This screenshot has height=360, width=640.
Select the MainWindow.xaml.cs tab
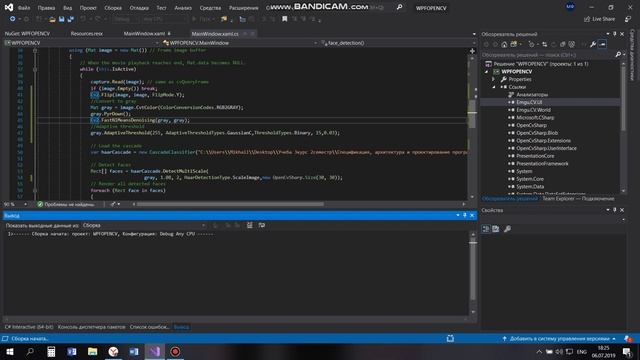pyautogui.click(x=215, y=33)
